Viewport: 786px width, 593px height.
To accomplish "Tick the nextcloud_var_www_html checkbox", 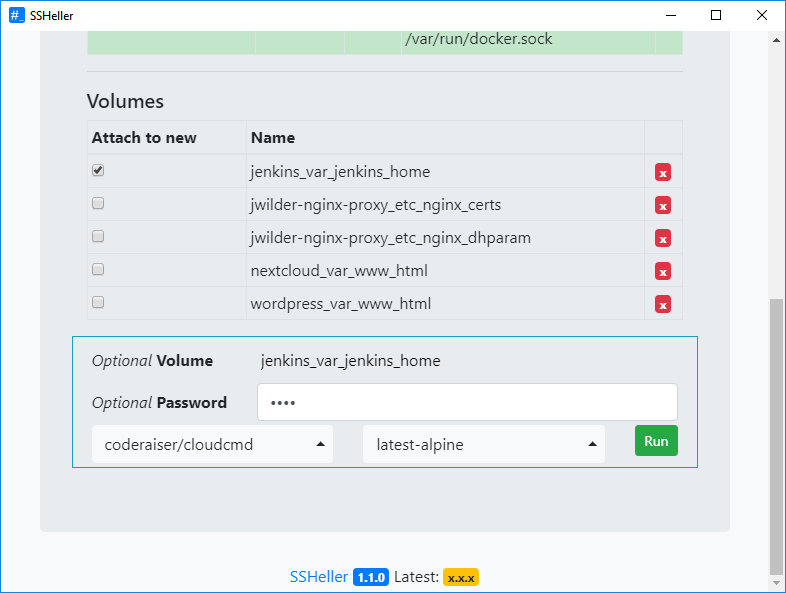I will [x=98, y=269].
